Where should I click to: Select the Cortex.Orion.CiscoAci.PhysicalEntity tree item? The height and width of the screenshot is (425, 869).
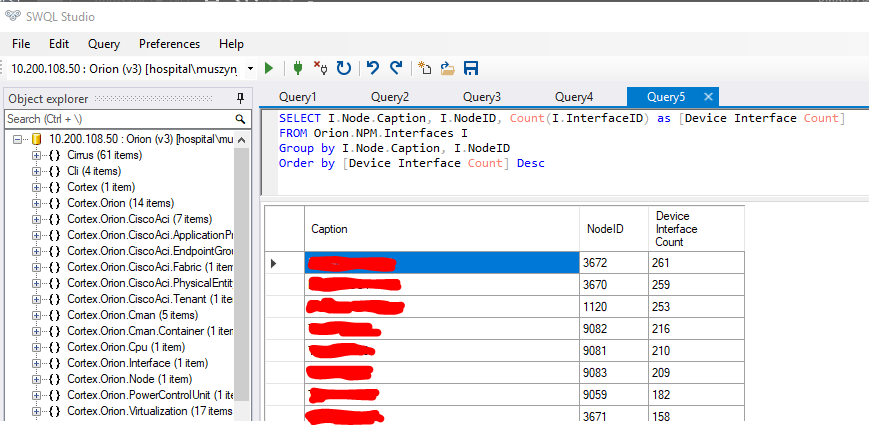(x=150, y=283)
